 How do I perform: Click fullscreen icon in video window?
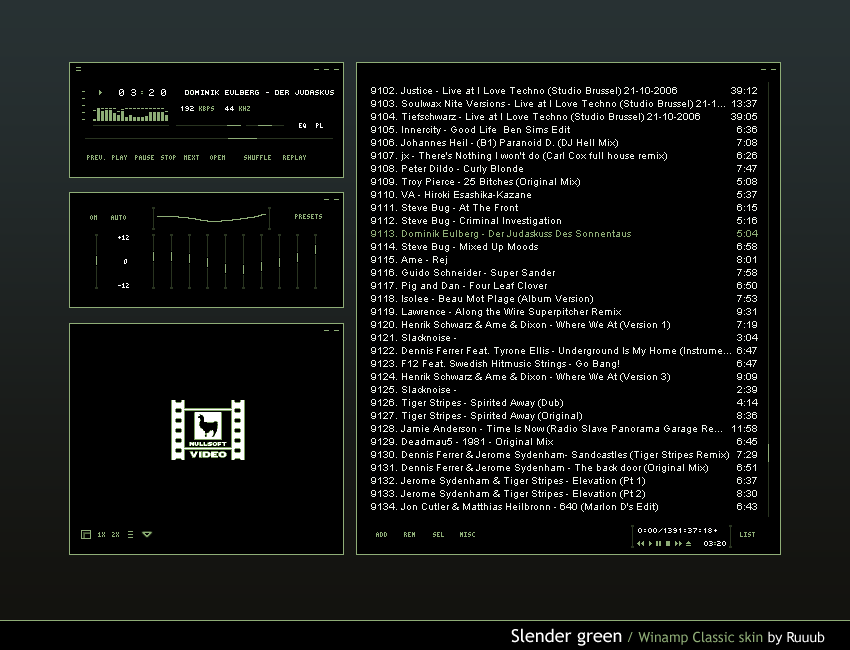[86, 535]
